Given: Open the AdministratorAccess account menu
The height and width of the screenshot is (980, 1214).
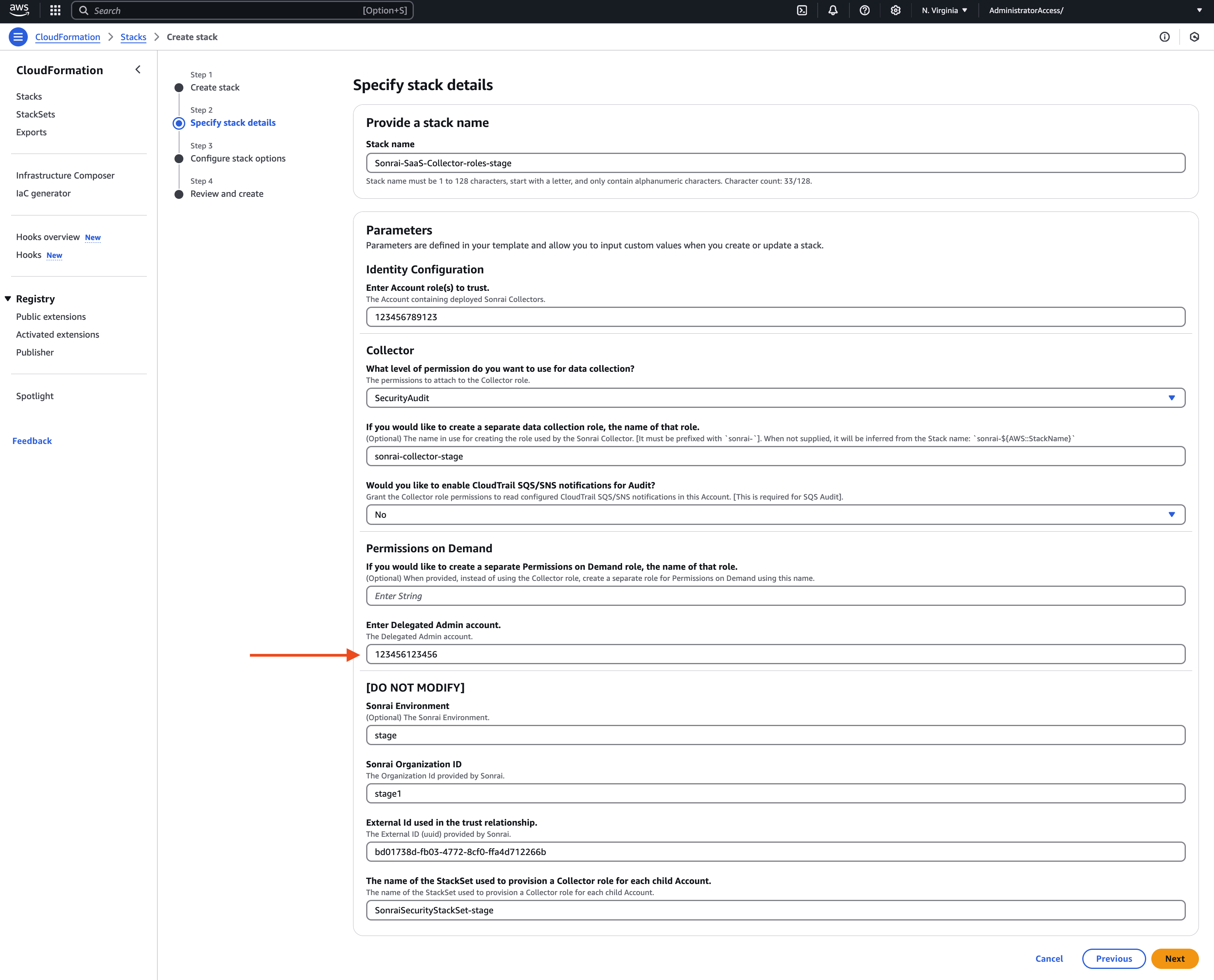Looking at the screenshot, I should [x=1095, y=10].
